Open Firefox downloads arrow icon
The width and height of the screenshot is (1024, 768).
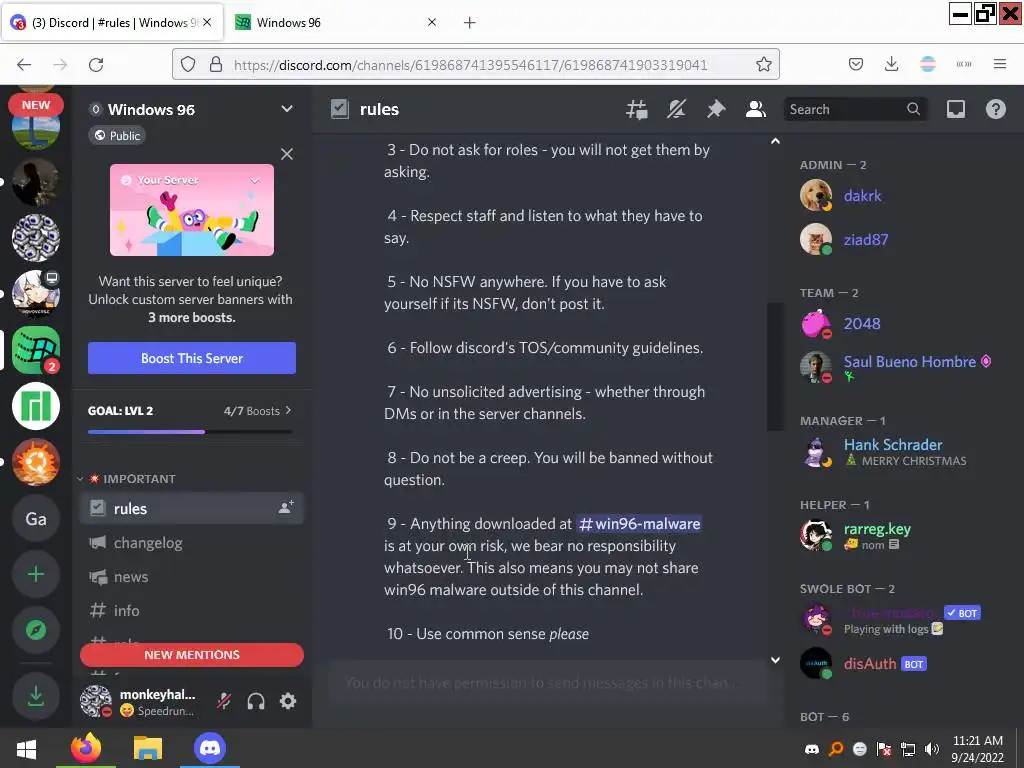pos(891,64)
